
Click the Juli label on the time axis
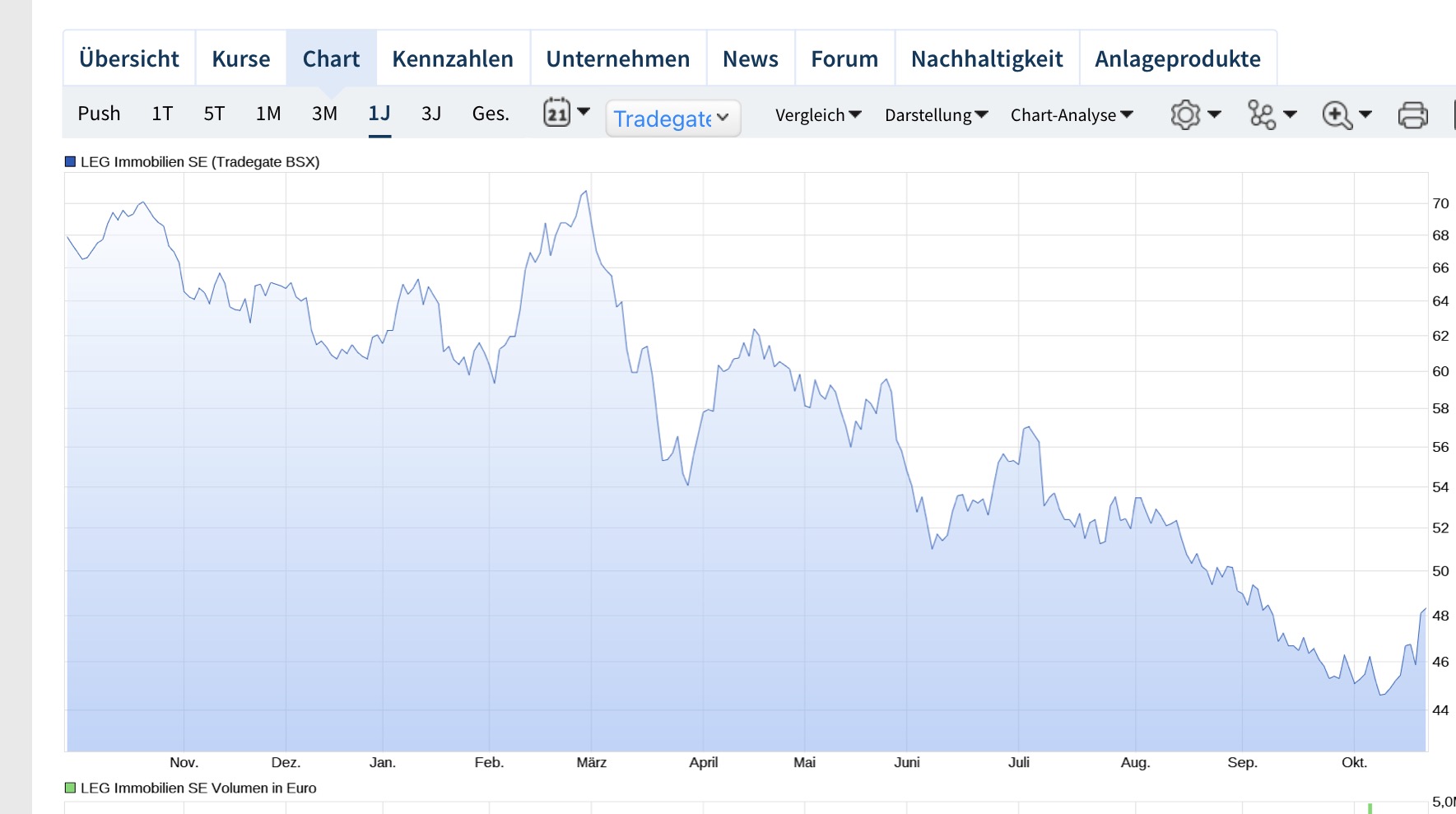pos(1019,762)
